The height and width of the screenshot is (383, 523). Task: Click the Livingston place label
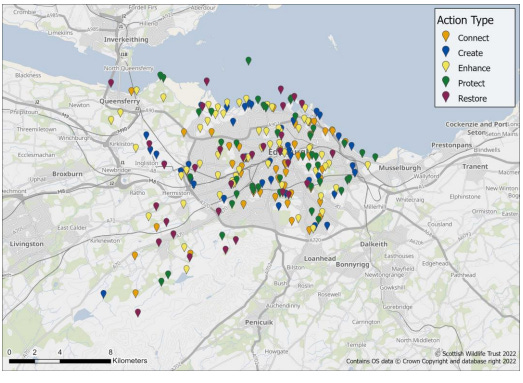27,244
